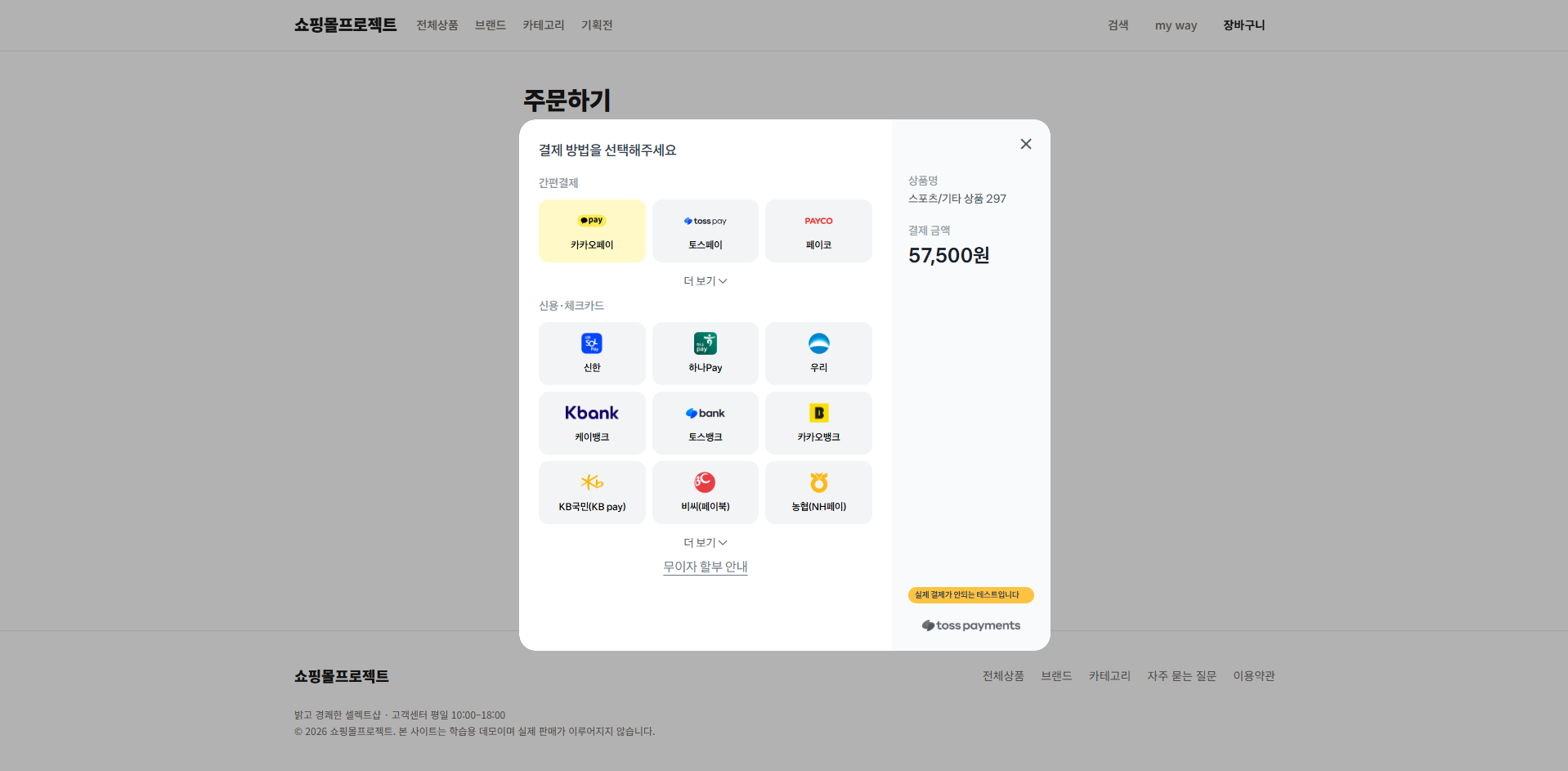Screen dimensions: 1568x771
Task: Click the 57,500원 payment amount
Action: tap(949, 256)
